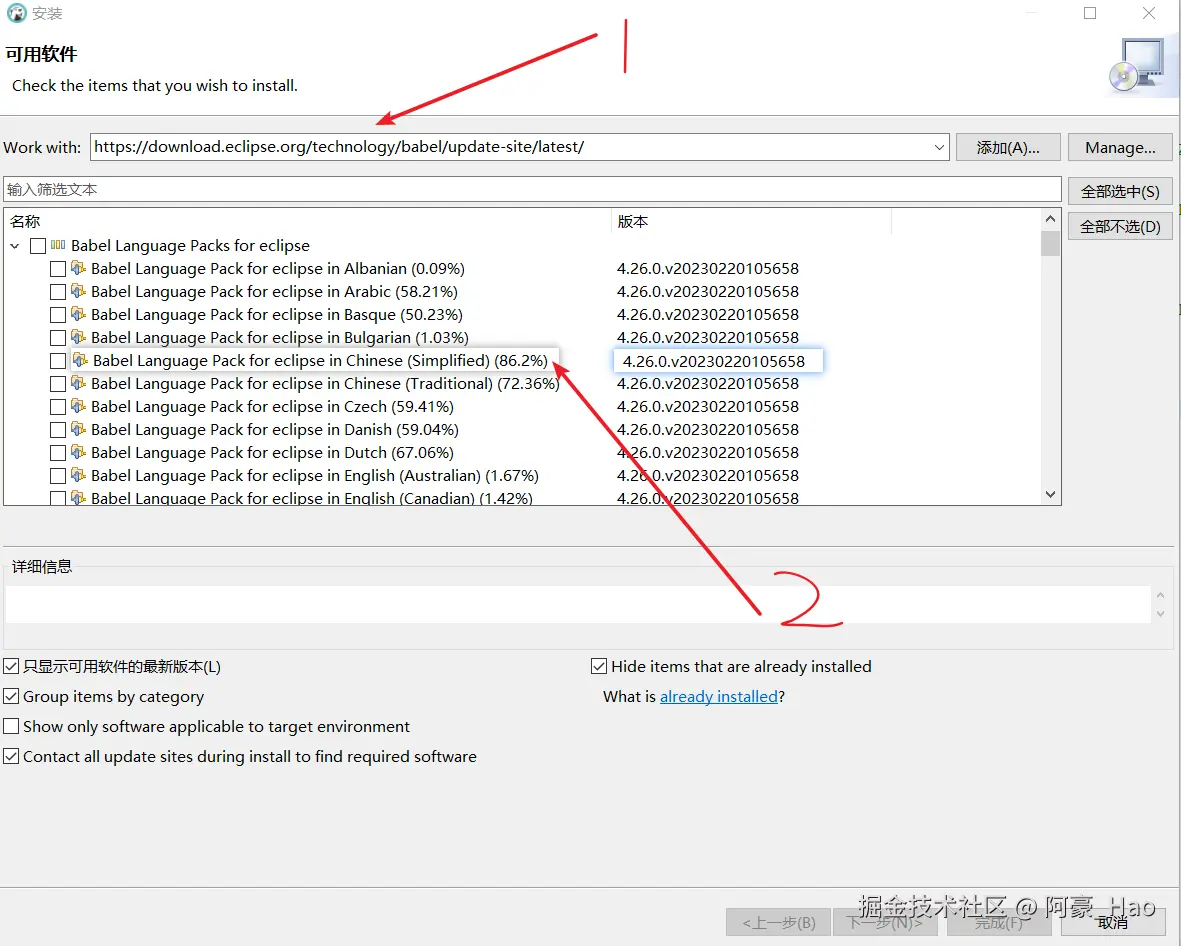Click the 输入筛选文本 filter field
This screenshot has height=946, width=1181.
(532, 190)
